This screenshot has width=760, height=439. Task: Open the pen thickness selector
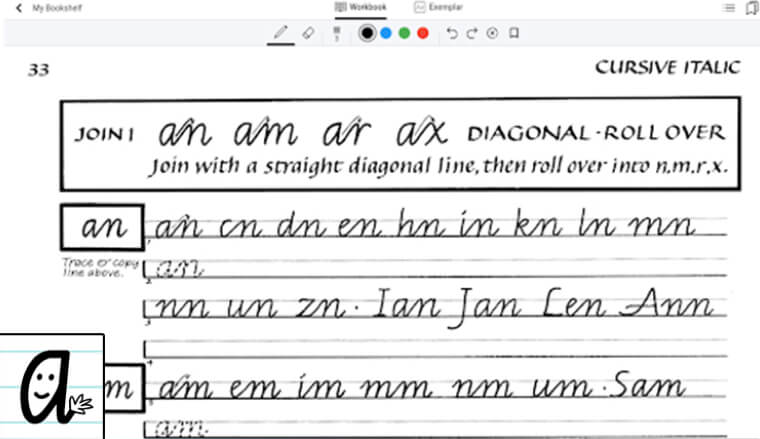[x=336, y=33]
